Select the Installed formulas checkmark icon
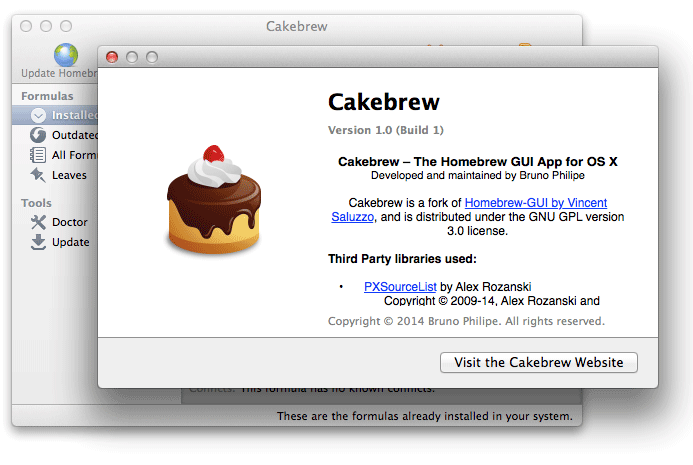 (x=38, y=115)
